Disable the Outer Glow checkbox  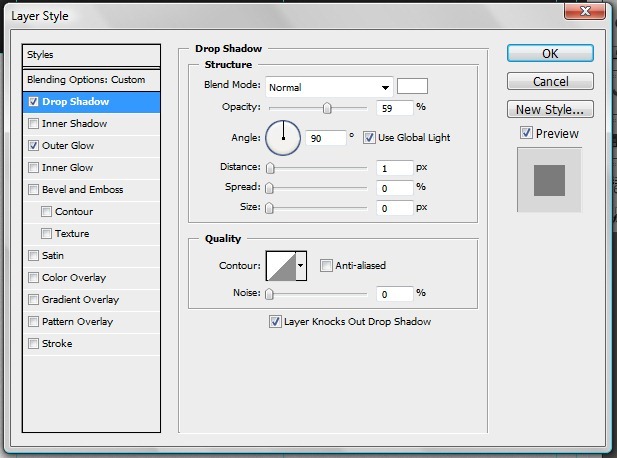(x=35, y=146)
